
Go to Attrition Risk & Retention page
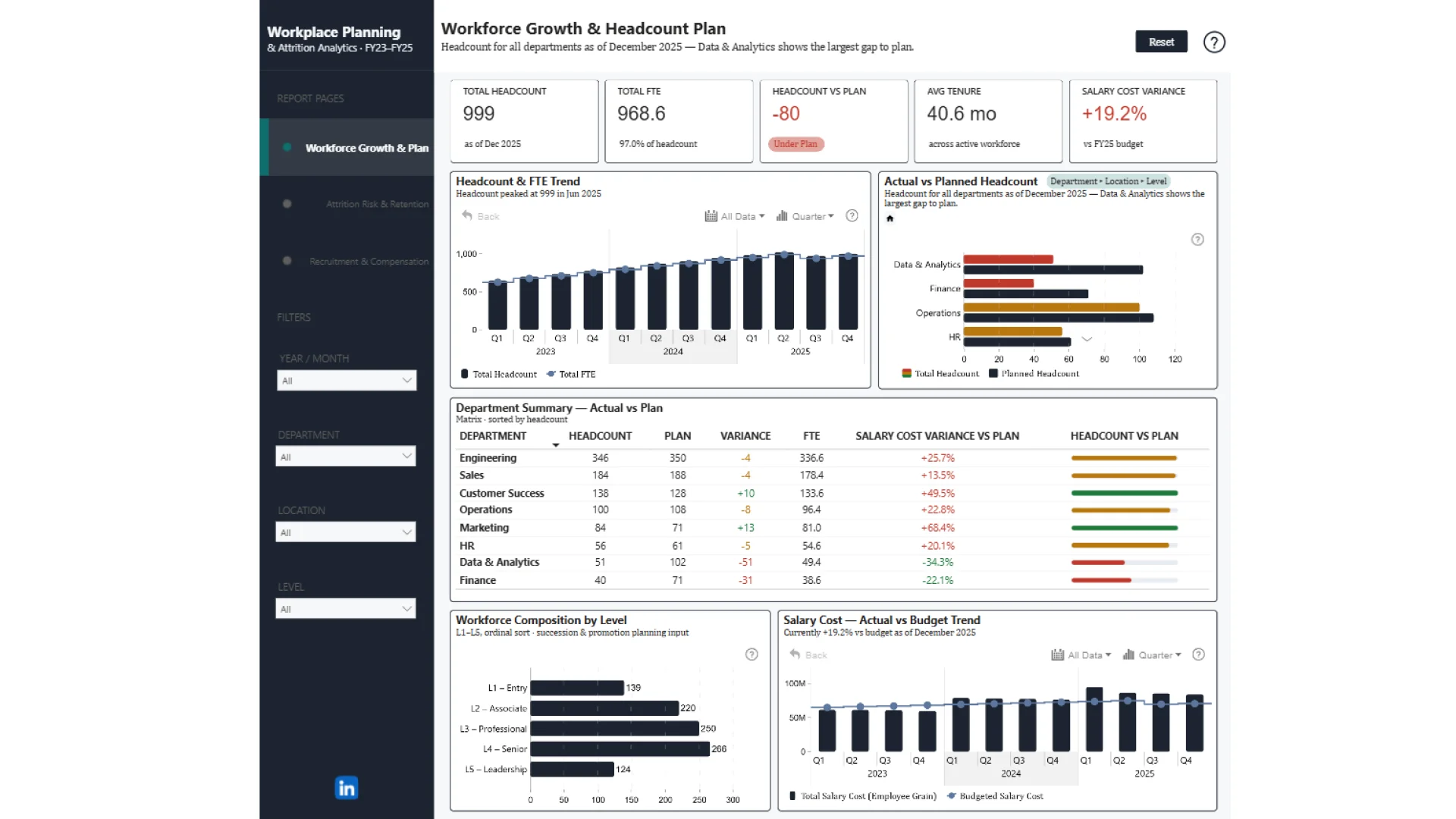click(347, 204)
